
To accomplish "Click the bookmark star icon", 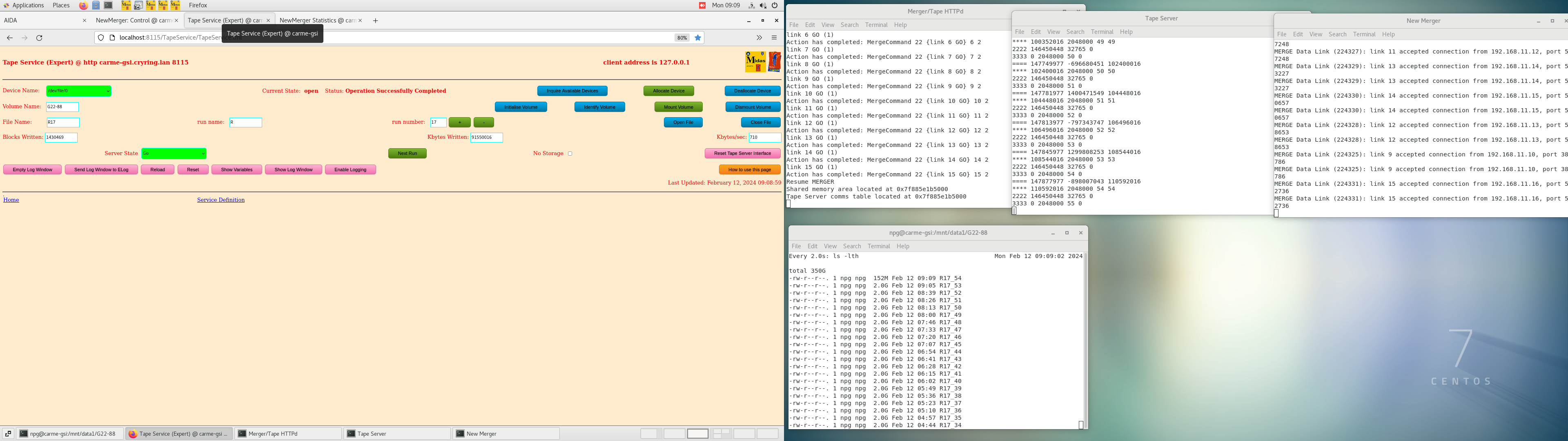I will coord(698,38).
